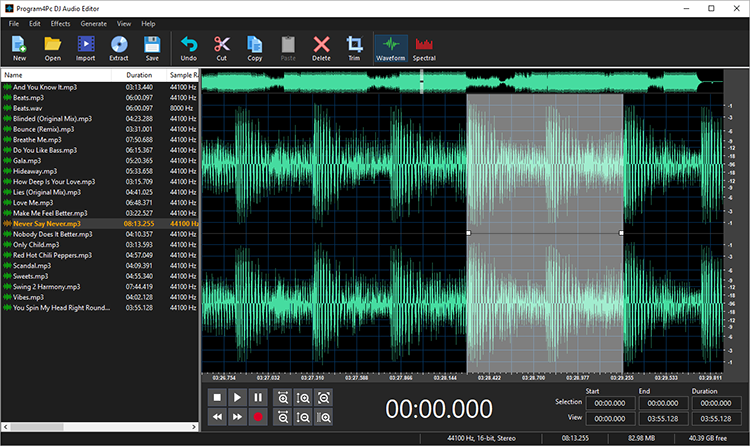
Task: Start recording with the red Record button
Action: 258,417
